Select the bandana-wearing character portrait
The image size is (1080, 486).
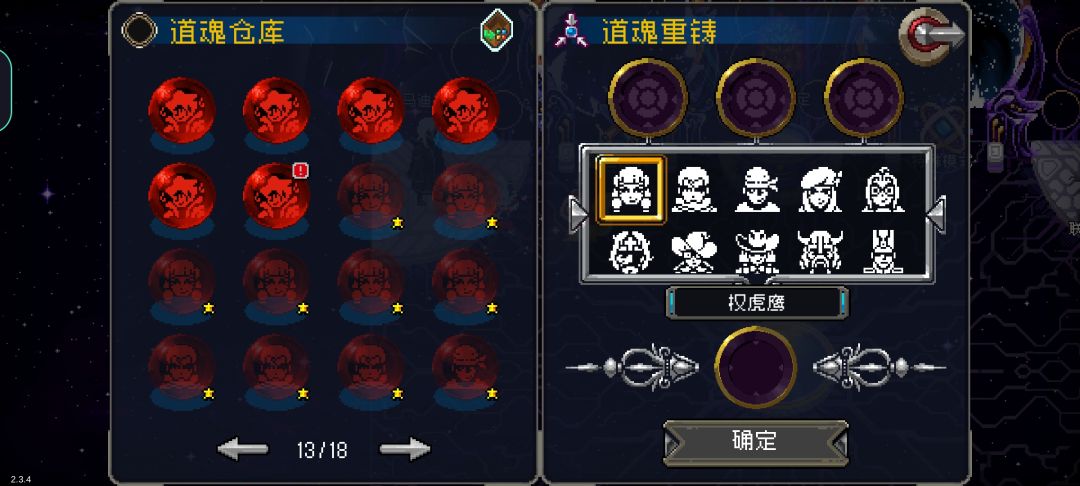756,190
